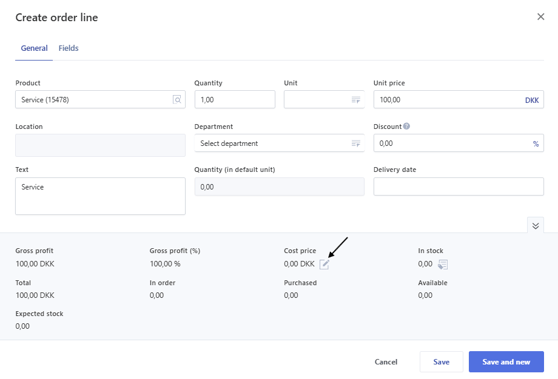The width and height of the screenshot is (558, 379).
Task: Save the order line
Action: 441,362
